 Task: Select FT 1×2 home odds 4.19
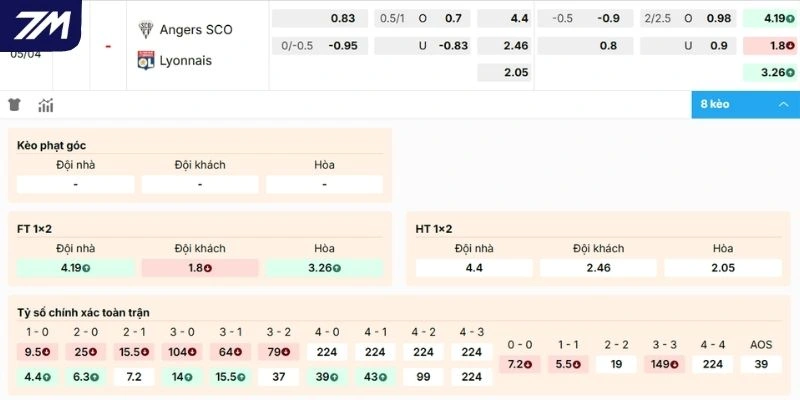pos(76,268)
